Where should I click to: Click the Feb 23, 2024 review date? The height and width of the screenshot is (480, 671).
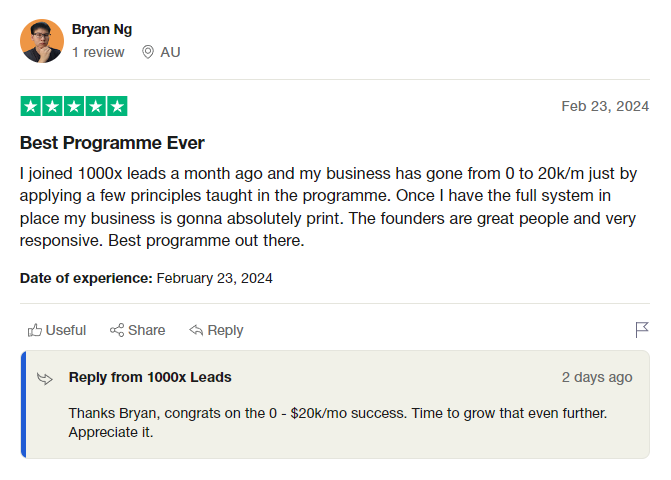[x=605, y=106]
